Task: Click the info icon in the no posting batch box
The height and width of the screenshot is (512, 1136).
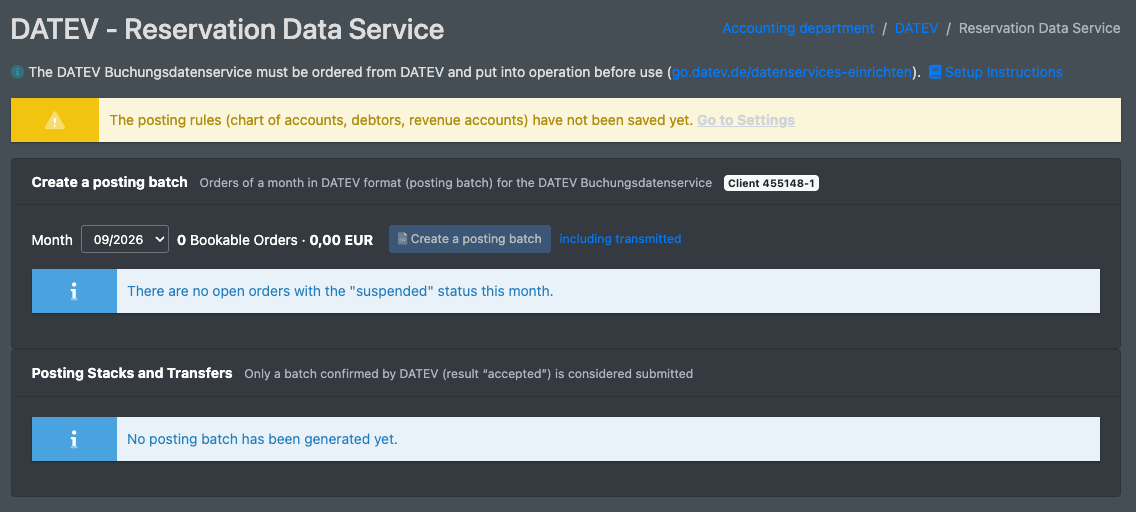Action: pyautogui.click(x=74, y=439)
